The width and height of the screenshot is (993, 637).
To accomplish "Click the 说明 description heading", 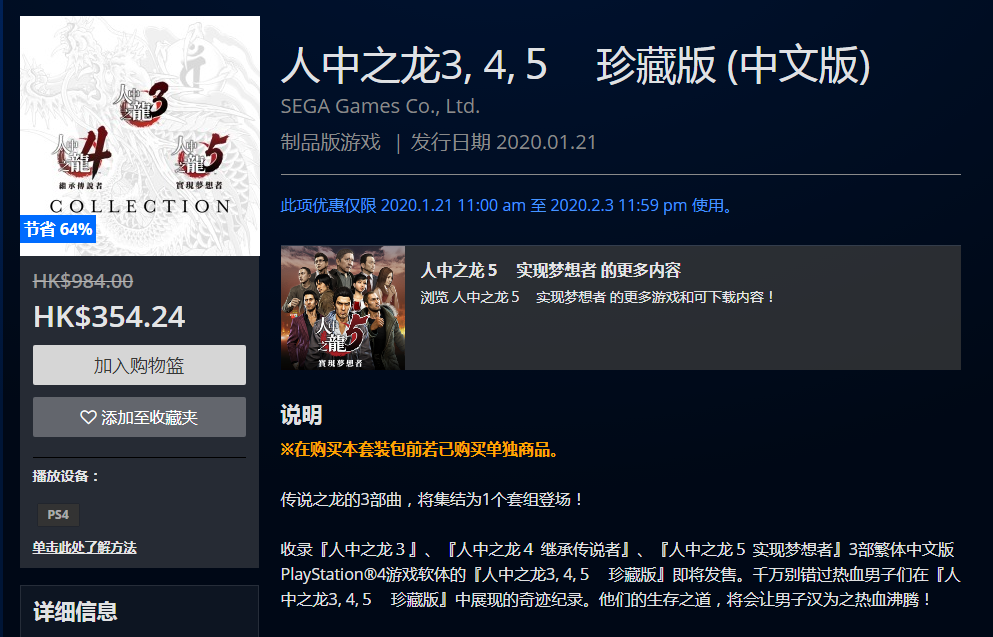I will (301, 416).
